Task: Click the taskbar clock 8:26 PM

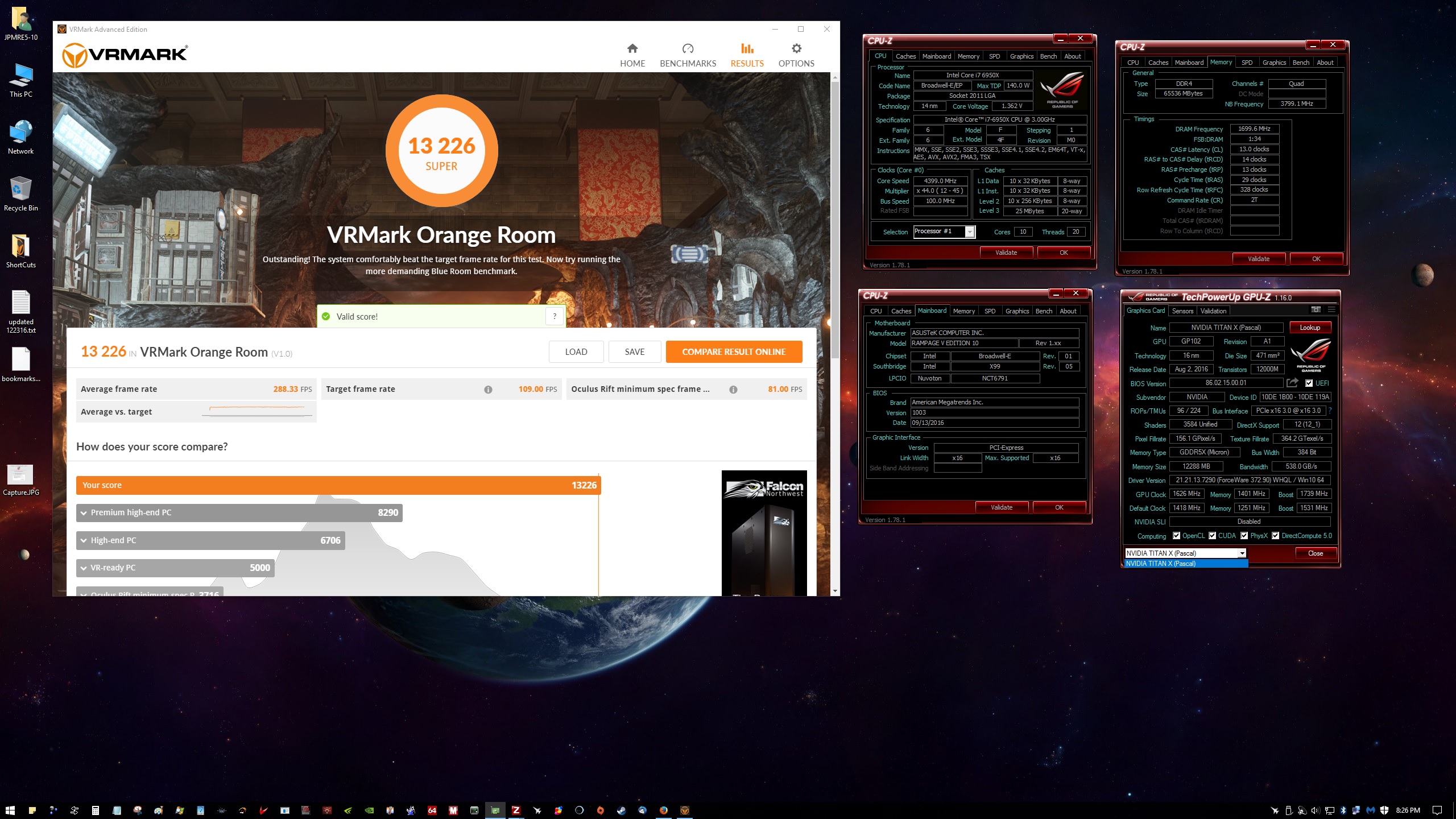Action: pos(1408,810)
